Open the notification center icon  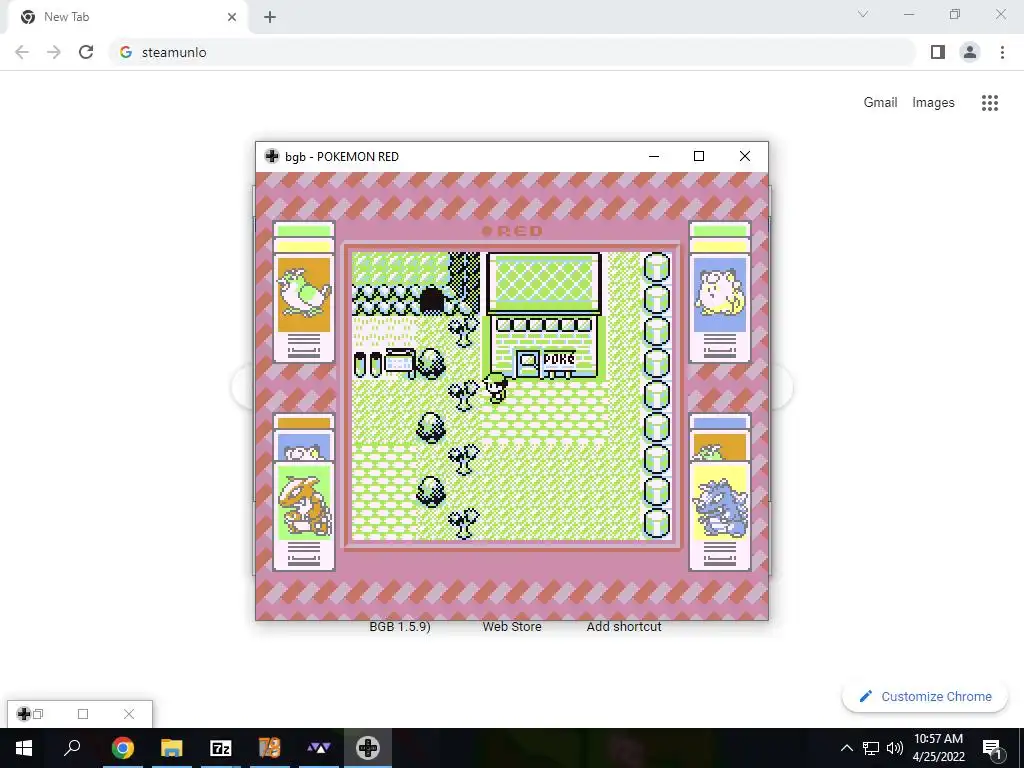992,748
